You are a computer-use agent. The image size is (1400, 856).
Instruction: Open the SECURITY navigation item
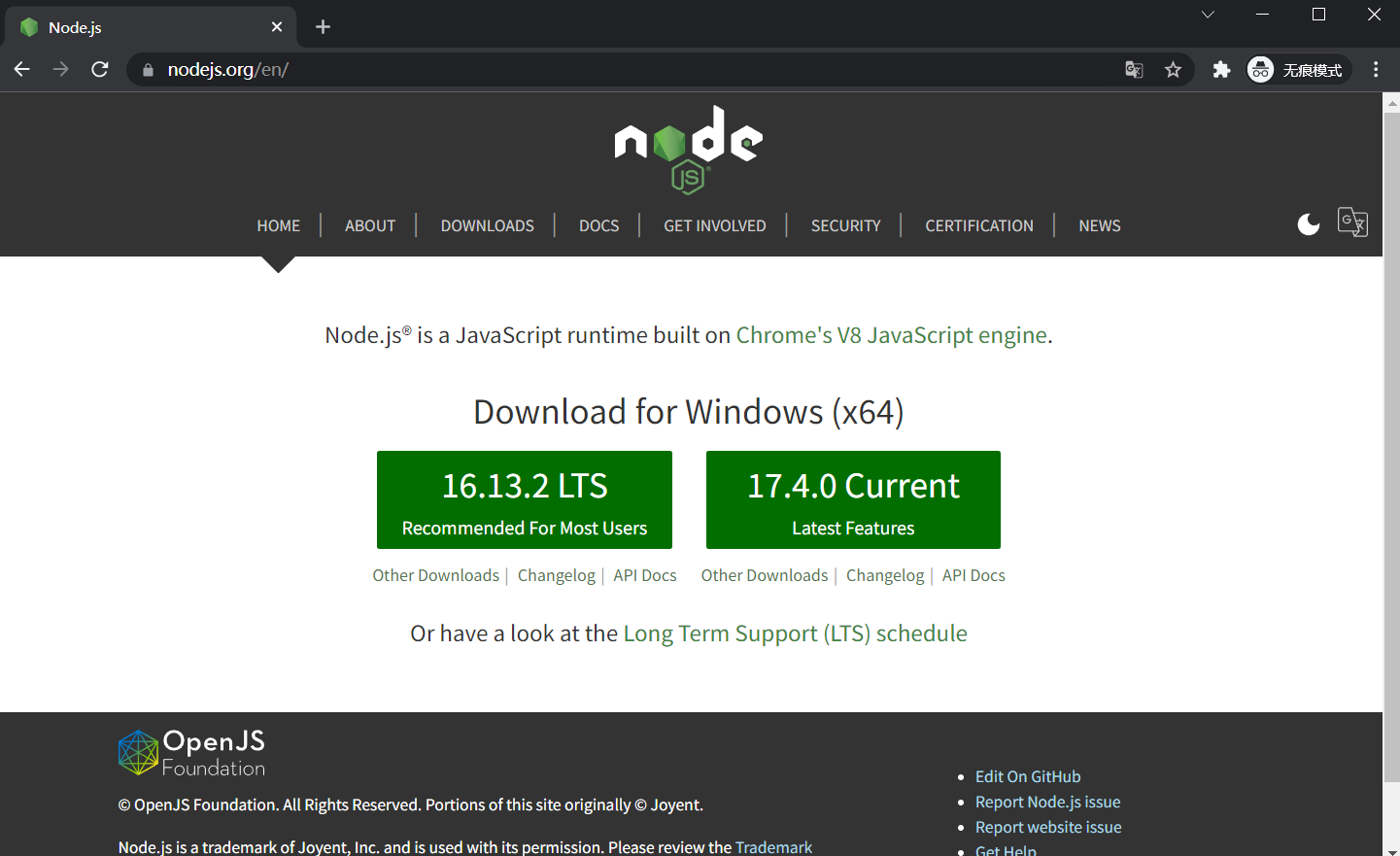[x=846, y=225]
